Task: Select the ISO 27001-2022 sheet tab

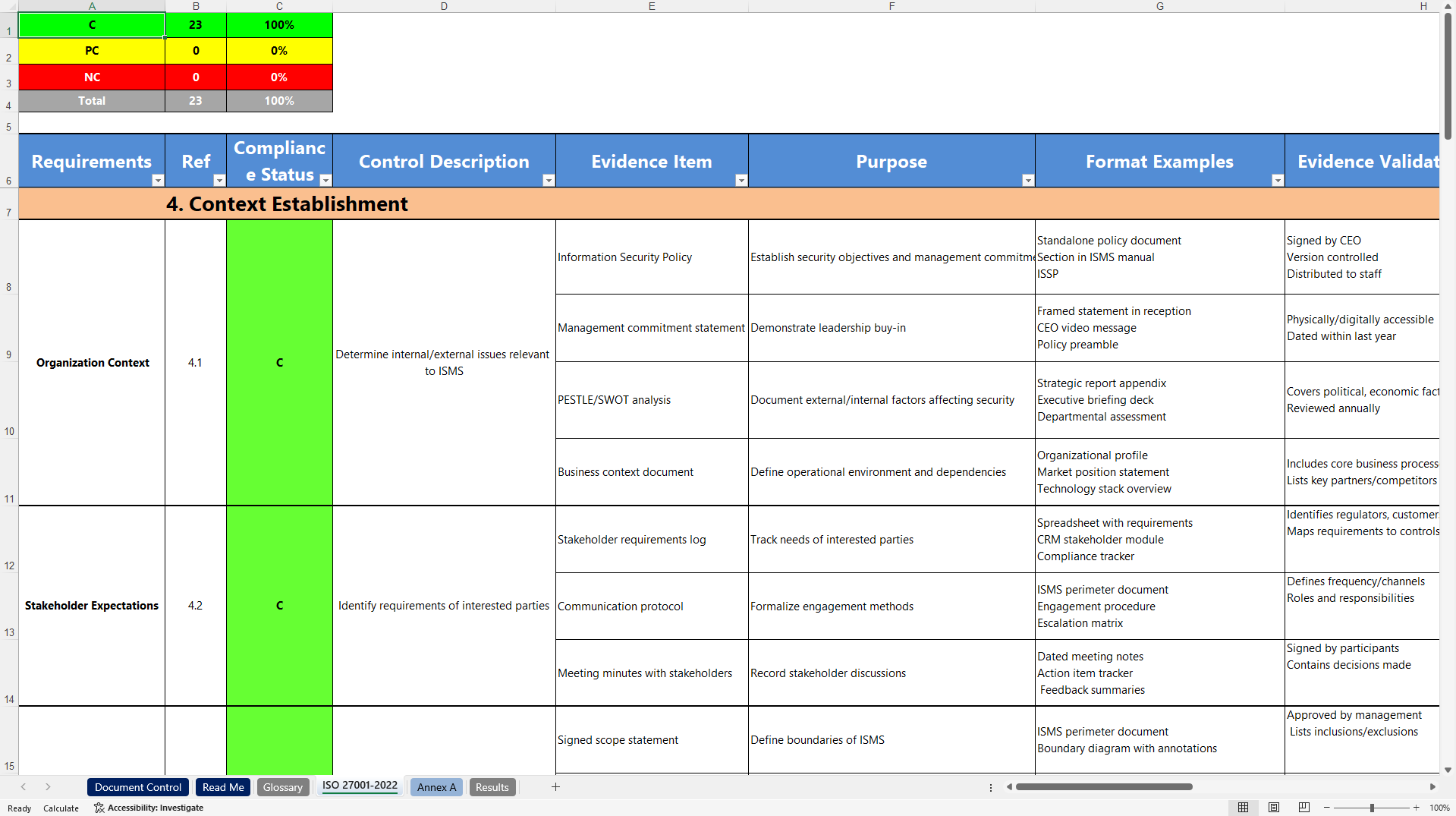Action: [x=360, y=786]
